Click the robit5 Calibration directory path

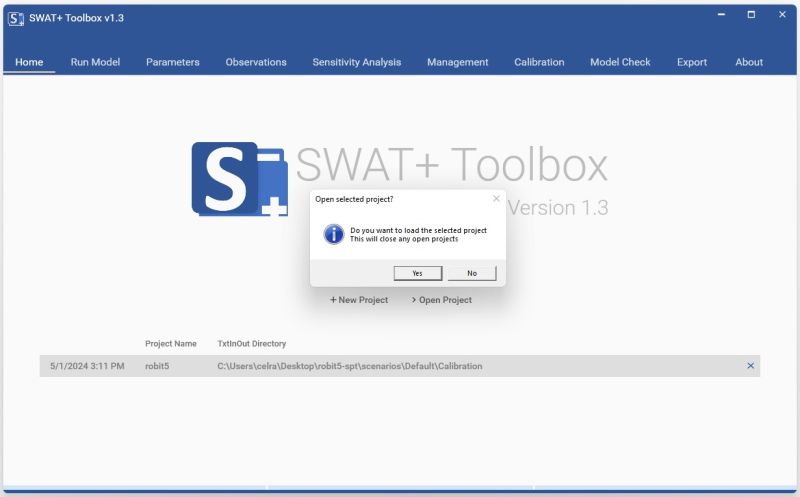(x=349, y=366)
